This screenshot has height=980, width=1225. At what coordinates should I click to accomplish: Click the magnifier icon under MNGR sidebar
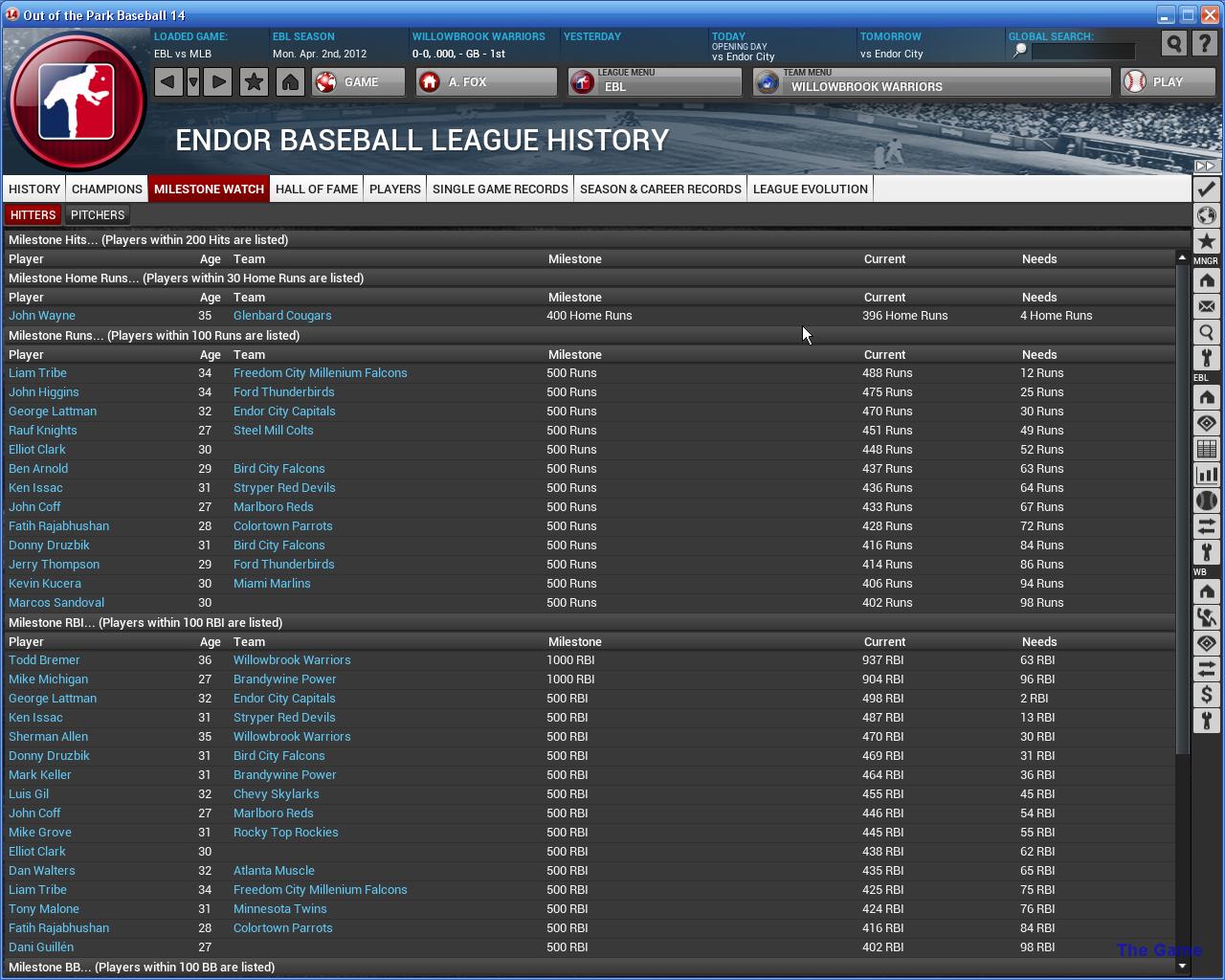tap(1206, 332)
